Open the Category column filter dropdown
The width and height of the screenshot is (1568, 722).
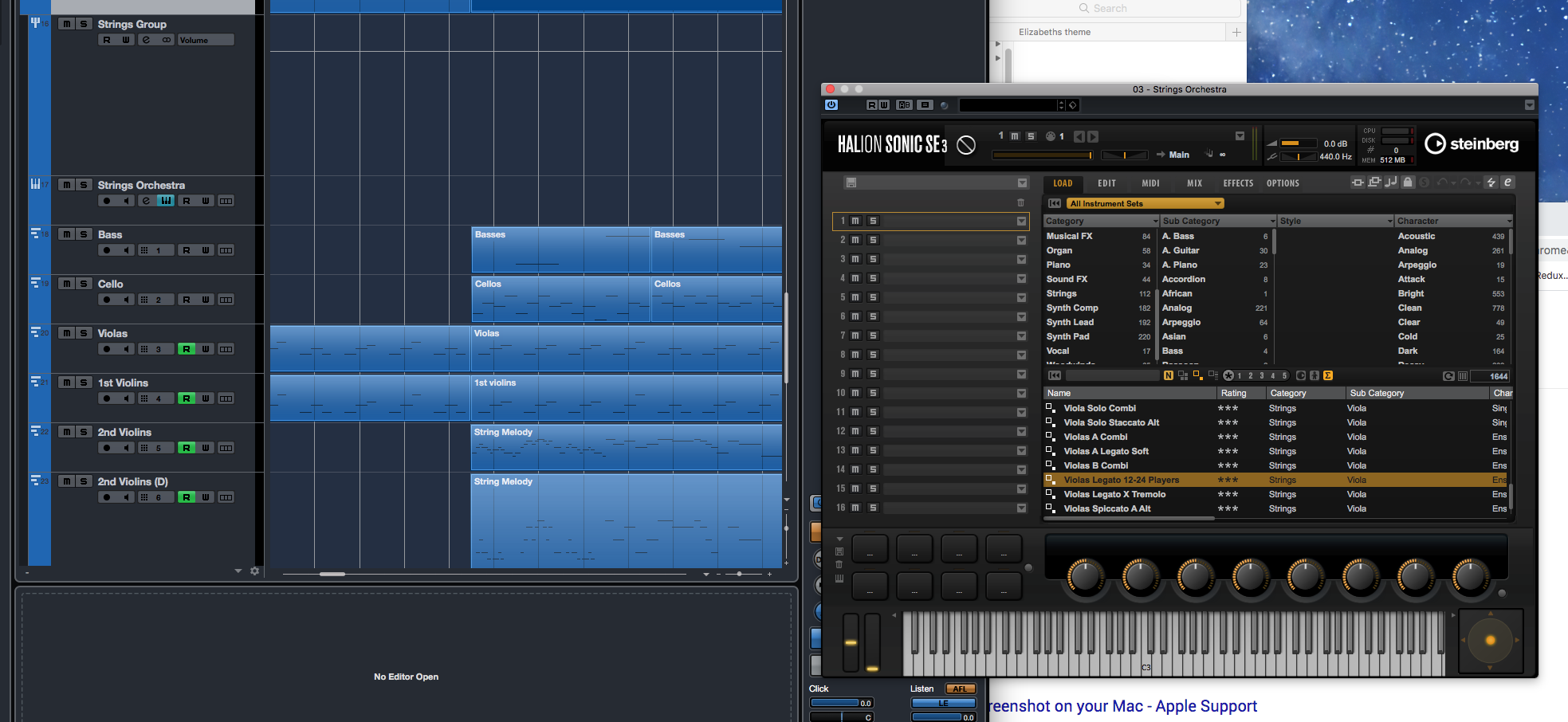pyautogui.click(x=1156, y=221)
